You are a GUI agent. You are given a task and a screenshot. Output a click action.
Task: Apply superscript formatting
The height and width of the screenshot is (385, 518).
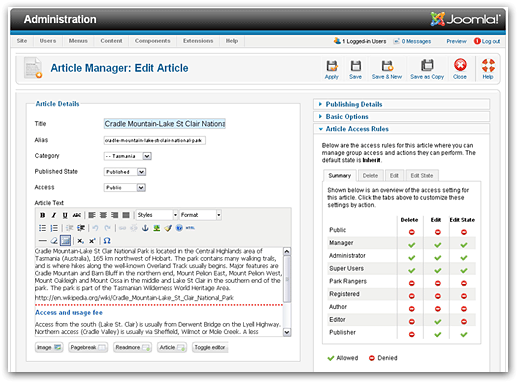coord(92,241)
